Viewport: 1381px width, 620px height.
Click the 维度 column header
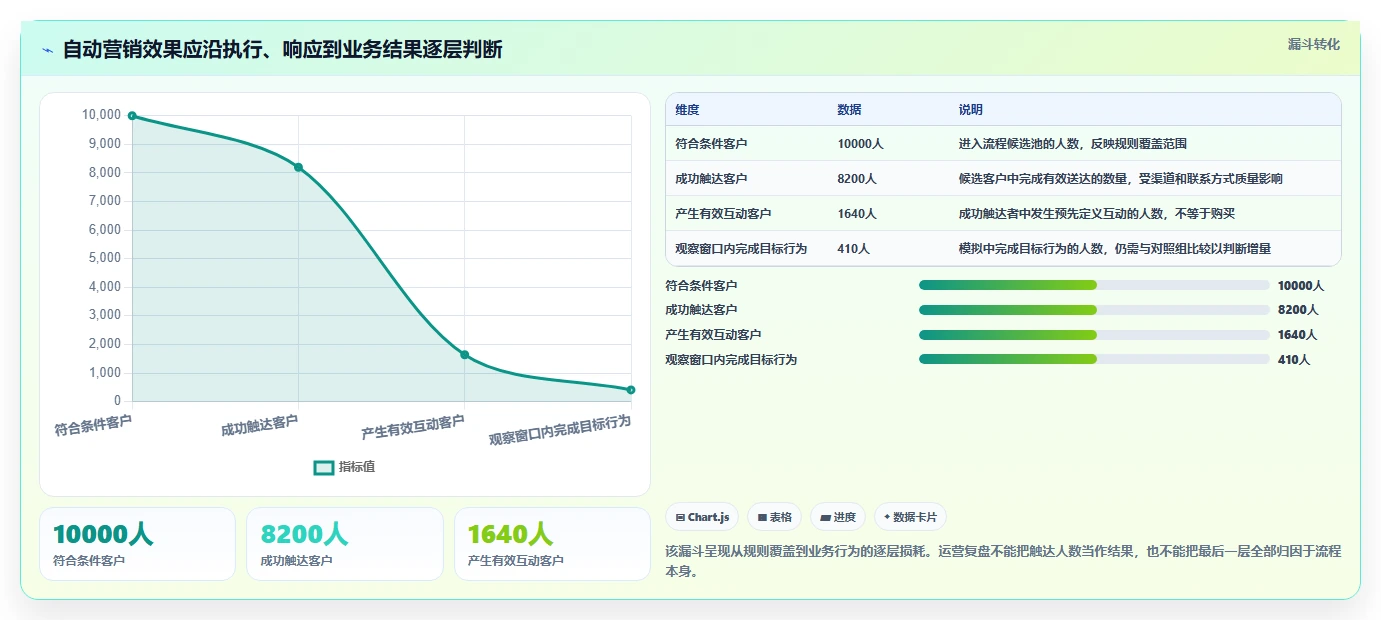(687, 110)
